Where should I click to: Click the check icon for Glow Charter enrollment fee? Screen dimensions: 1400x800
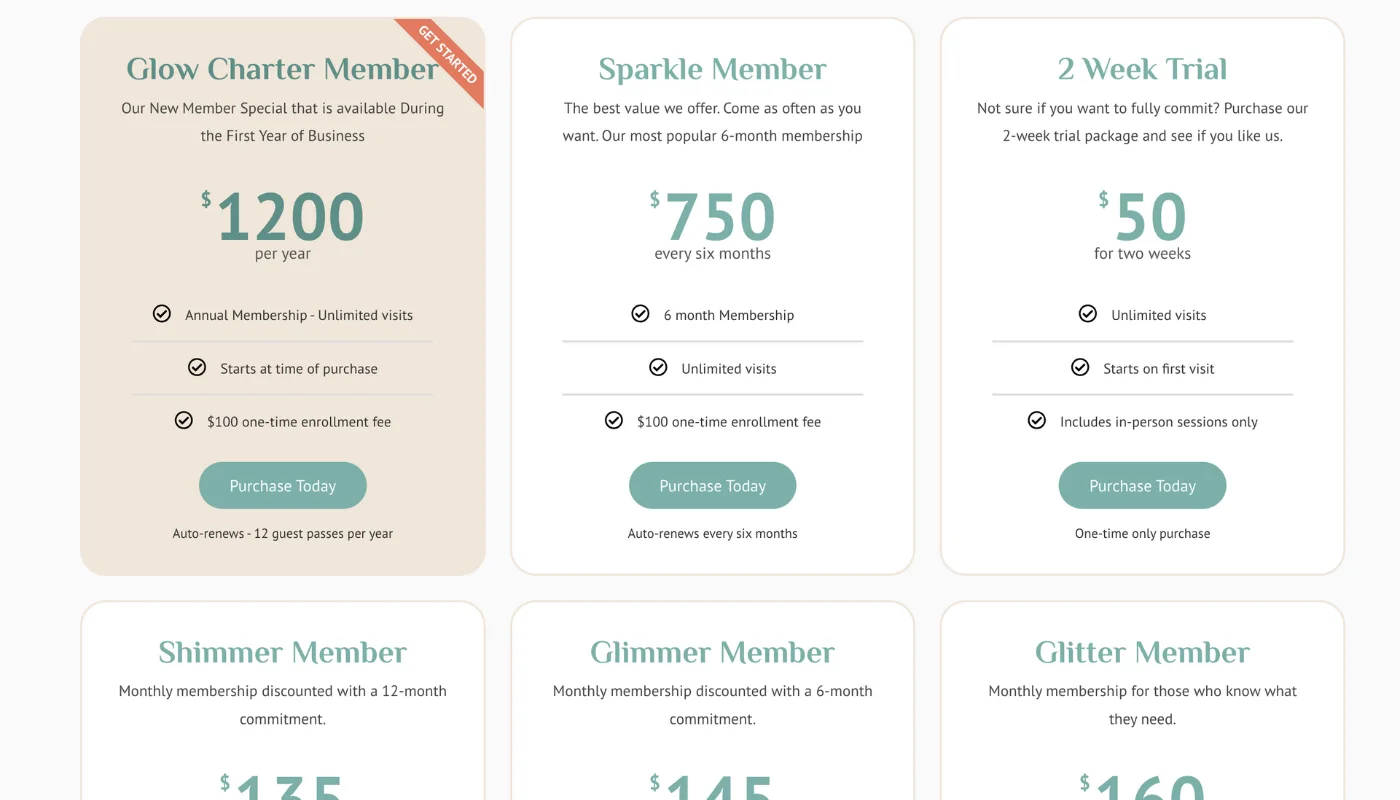[183, 420]
